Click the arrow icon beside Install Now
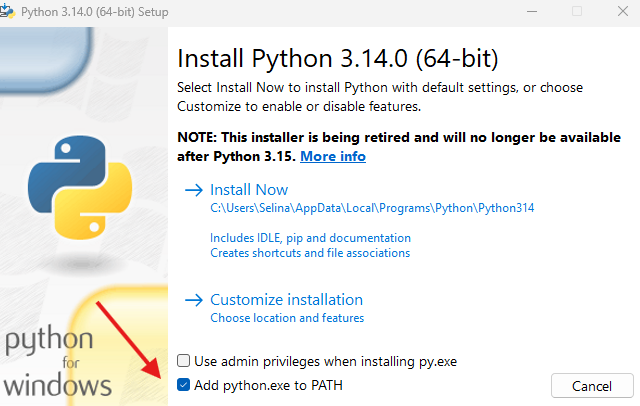This screenshot has width=640, height=406. pyautogui.click(x=192, y=190)
